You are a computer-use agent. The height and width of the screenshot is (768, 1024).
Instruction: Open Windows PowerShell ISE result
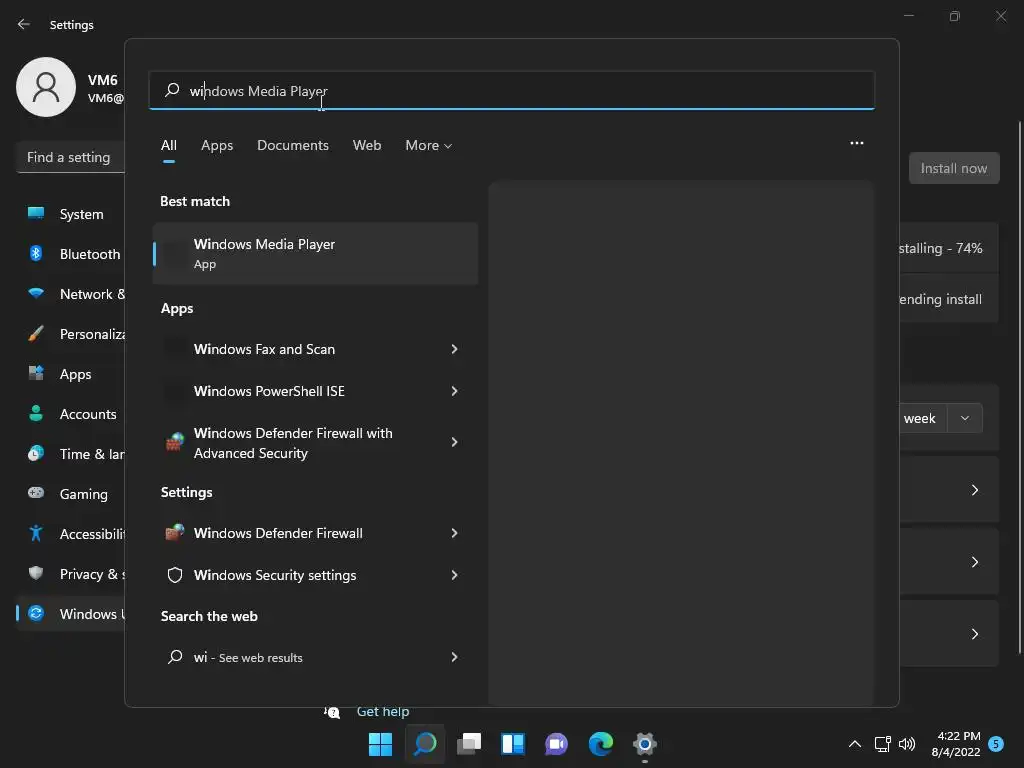coord(315,391)
